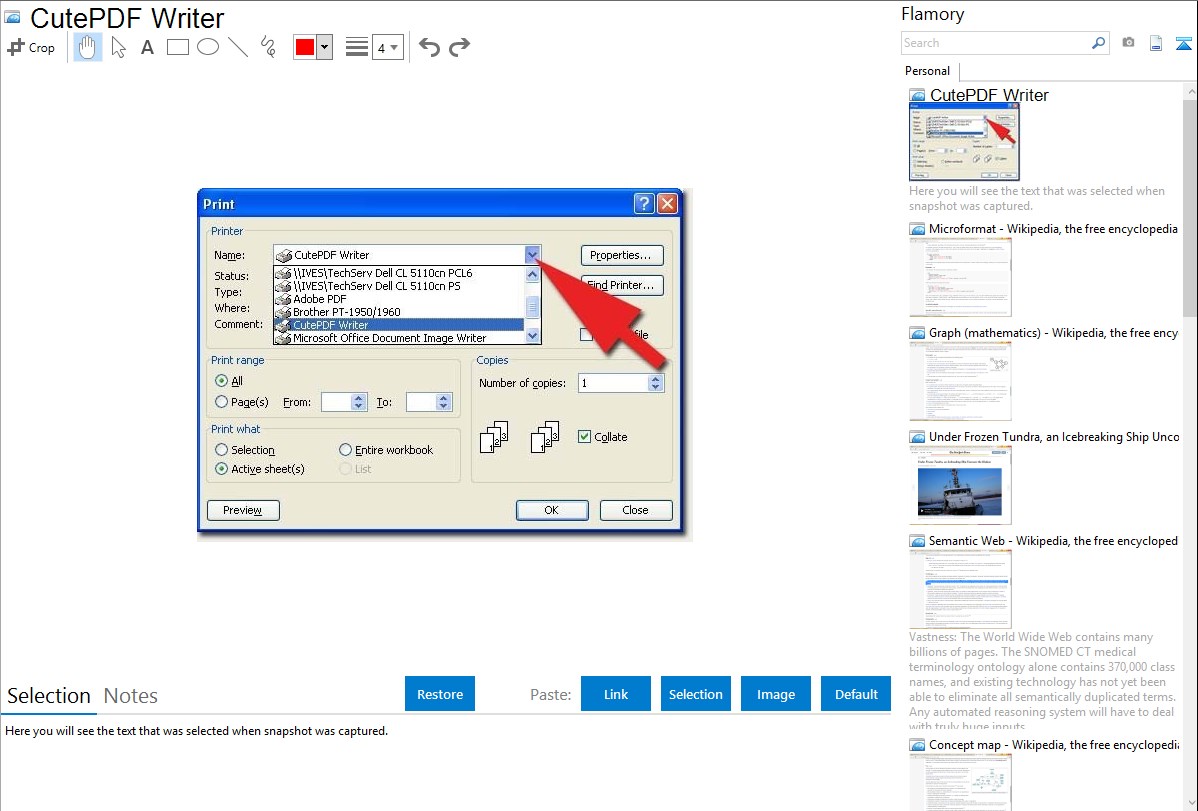The image size is (1198, 811).
Task: Click printer list scroll up arrow
Action: tap(533, 274)
